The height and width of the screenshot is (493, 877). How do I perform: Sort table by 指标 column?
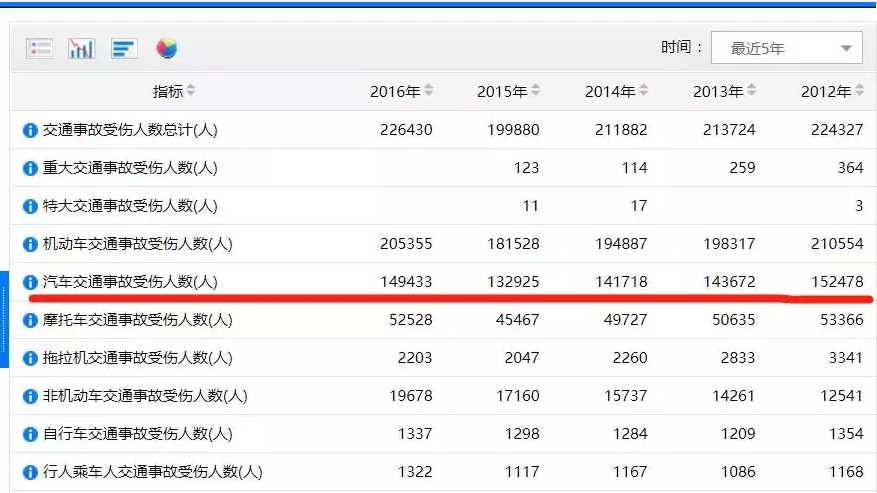click(191, 90)
